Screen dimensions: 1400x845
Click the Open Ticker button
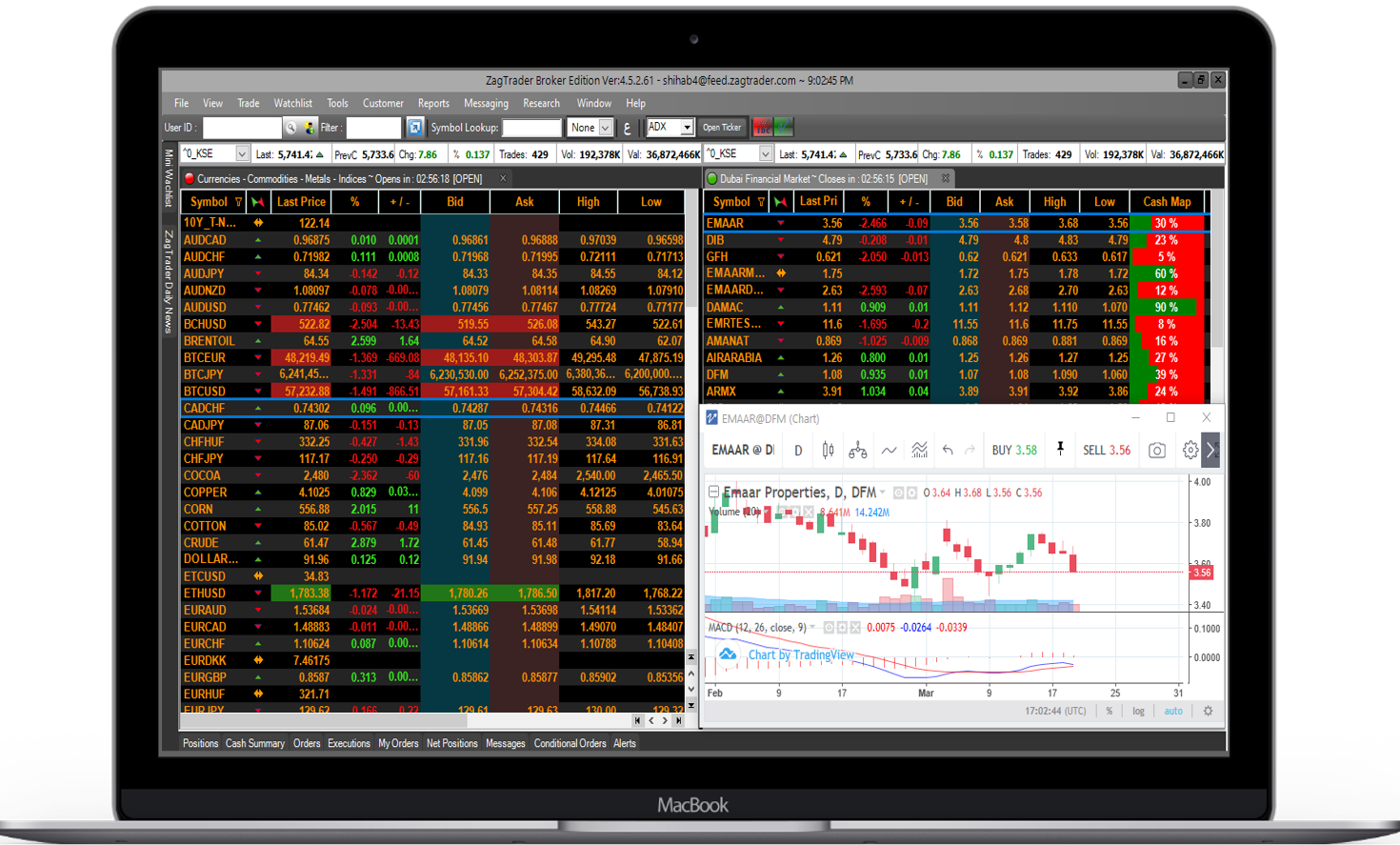click(722, 128)
